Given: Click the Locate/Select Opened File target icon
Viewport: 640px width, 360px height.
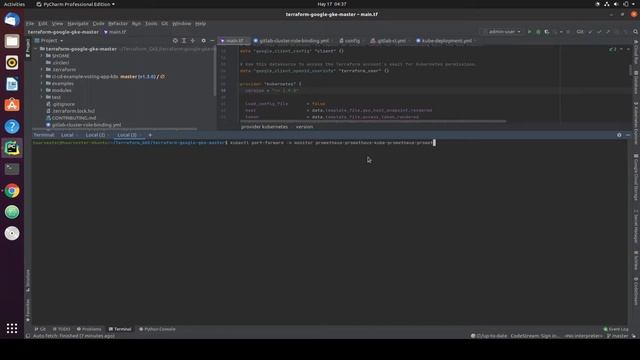Looking at the screenshot, I should coord(175,40).
